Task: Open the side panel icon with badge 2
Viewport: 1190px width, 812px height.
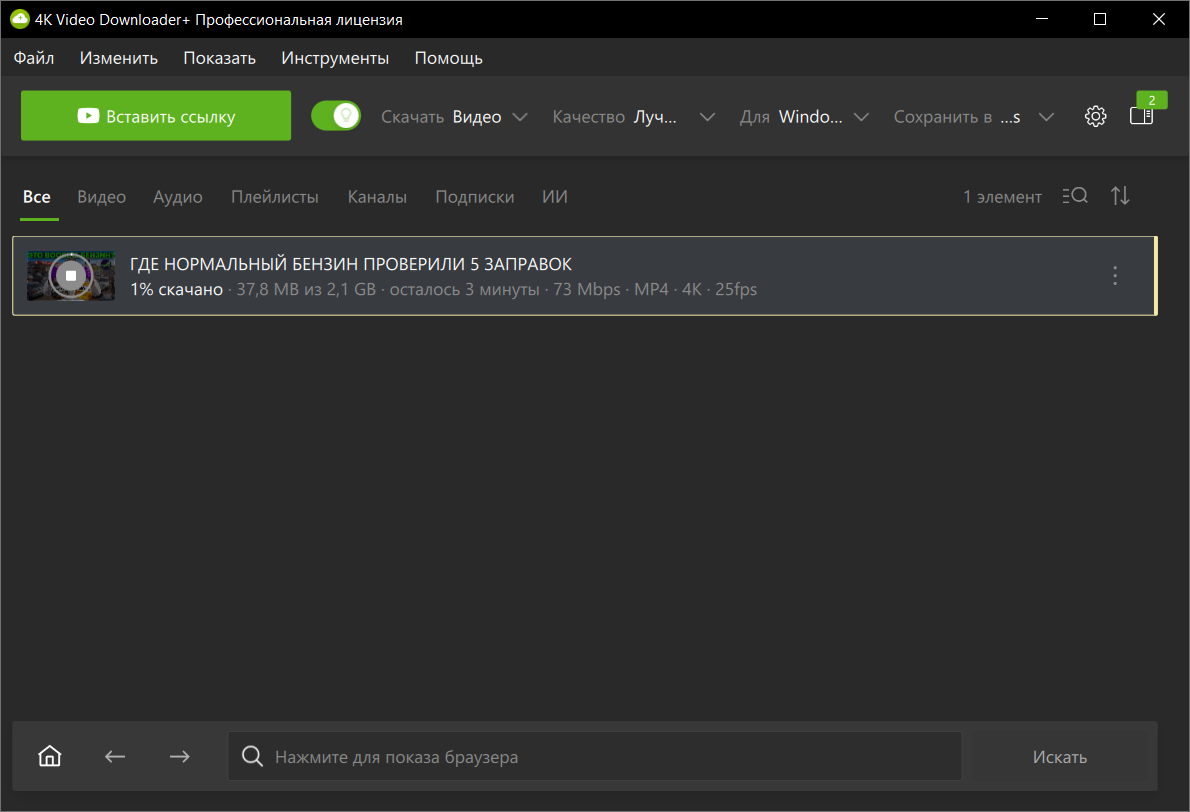Action: [1141, 116]
